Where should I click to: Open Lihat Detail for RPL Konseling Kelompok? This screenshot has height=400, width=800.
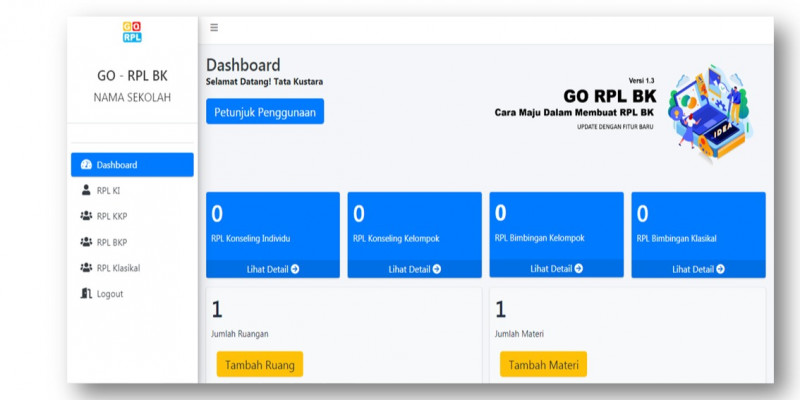pyautogui.click(x=415, y=269)
